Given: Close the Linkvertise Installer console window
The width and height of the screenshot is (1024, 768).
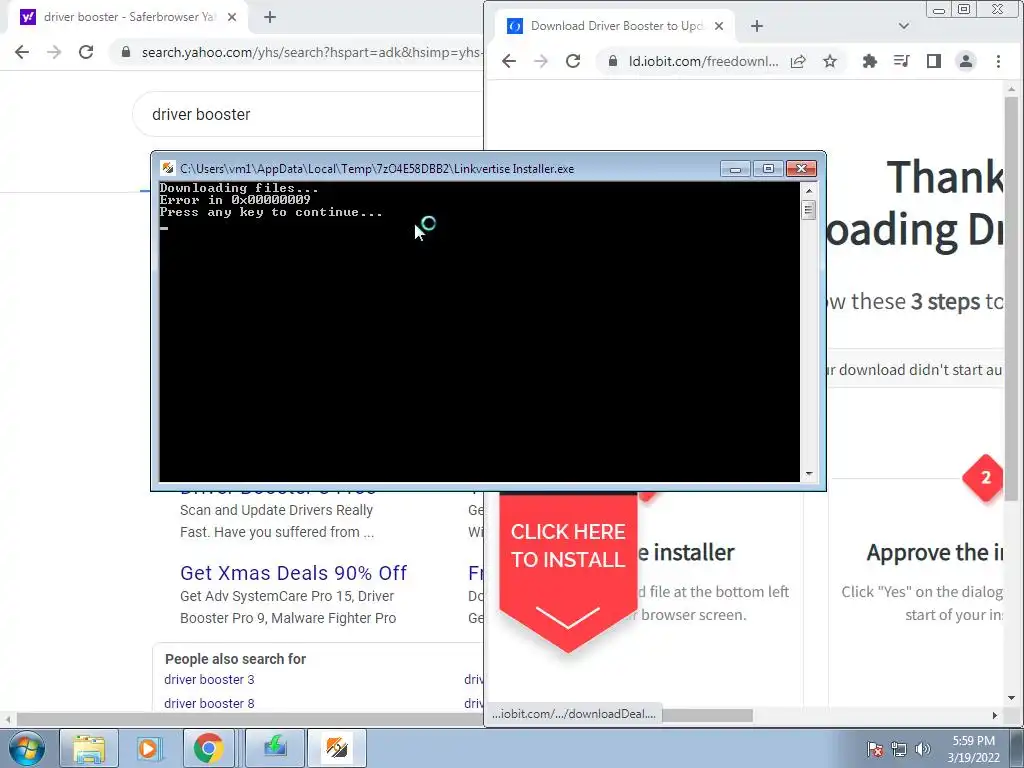Looking at the screenshot, I should pos(801,168).
